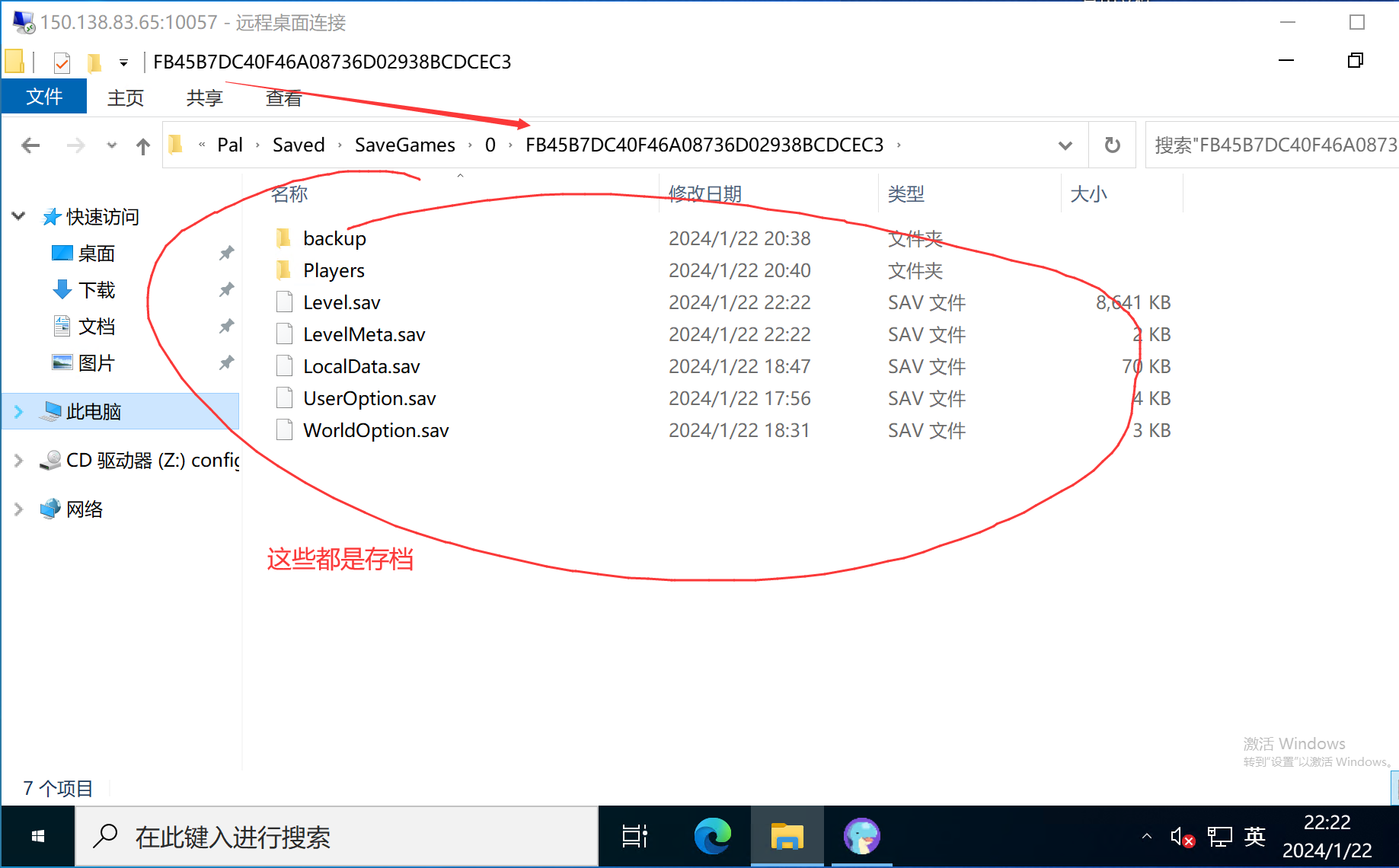
Task: Open Task View on the taskbar
Action: click(x=634, y=836)
